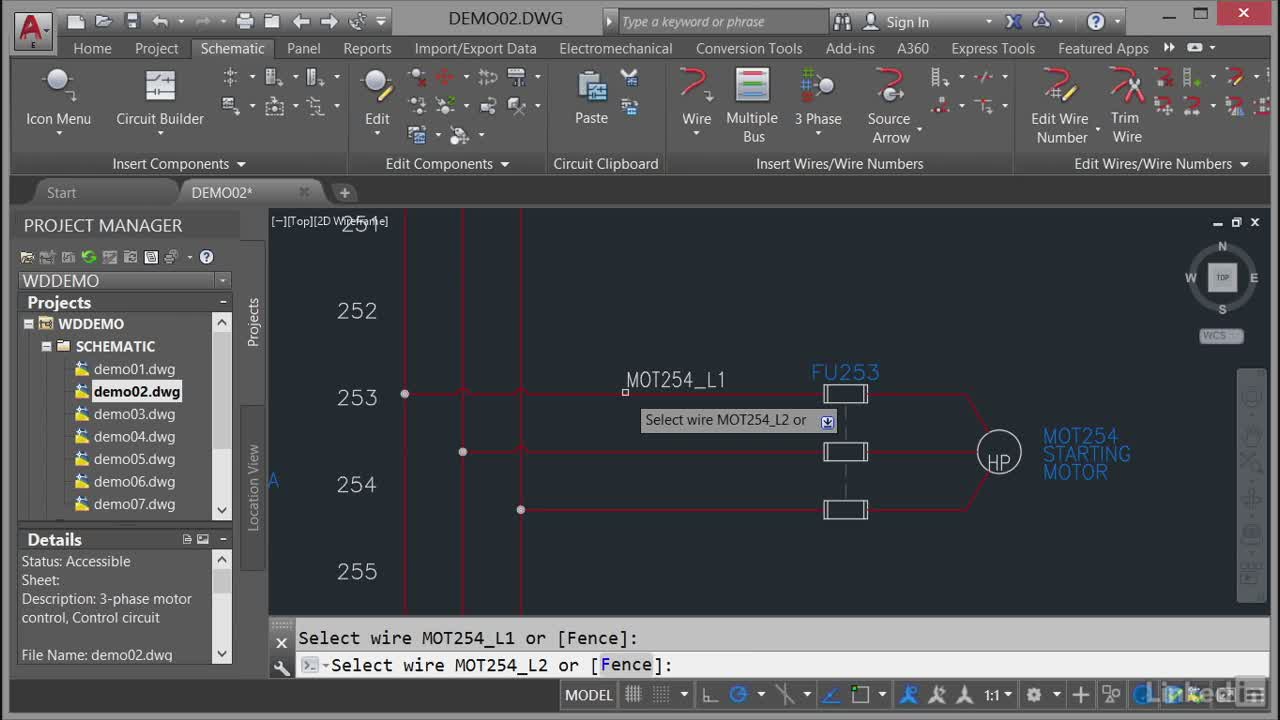Click the Edit component tool
1280x720 pixels.
377,100
